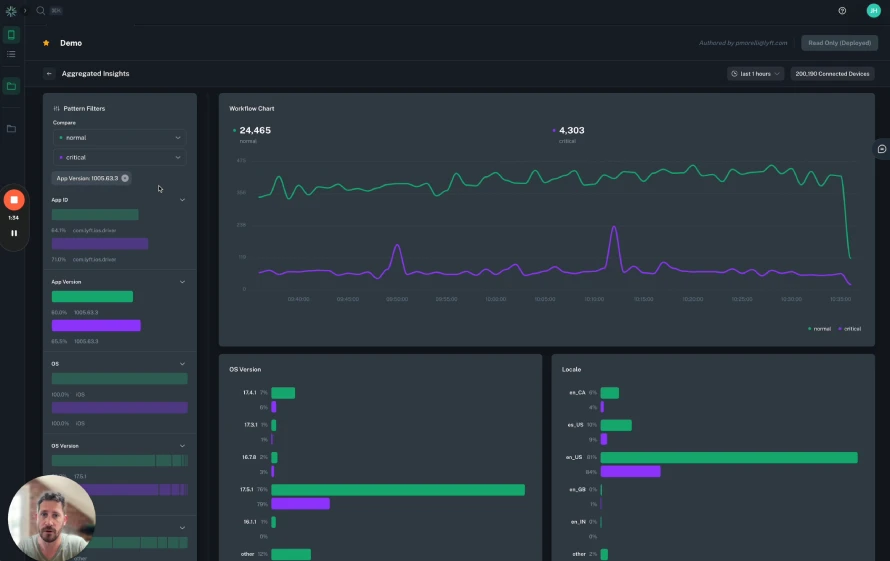The width and height of the screenshot is (890, 561).
Task: Select the green en_CA Locale bar
Action: 610,393
